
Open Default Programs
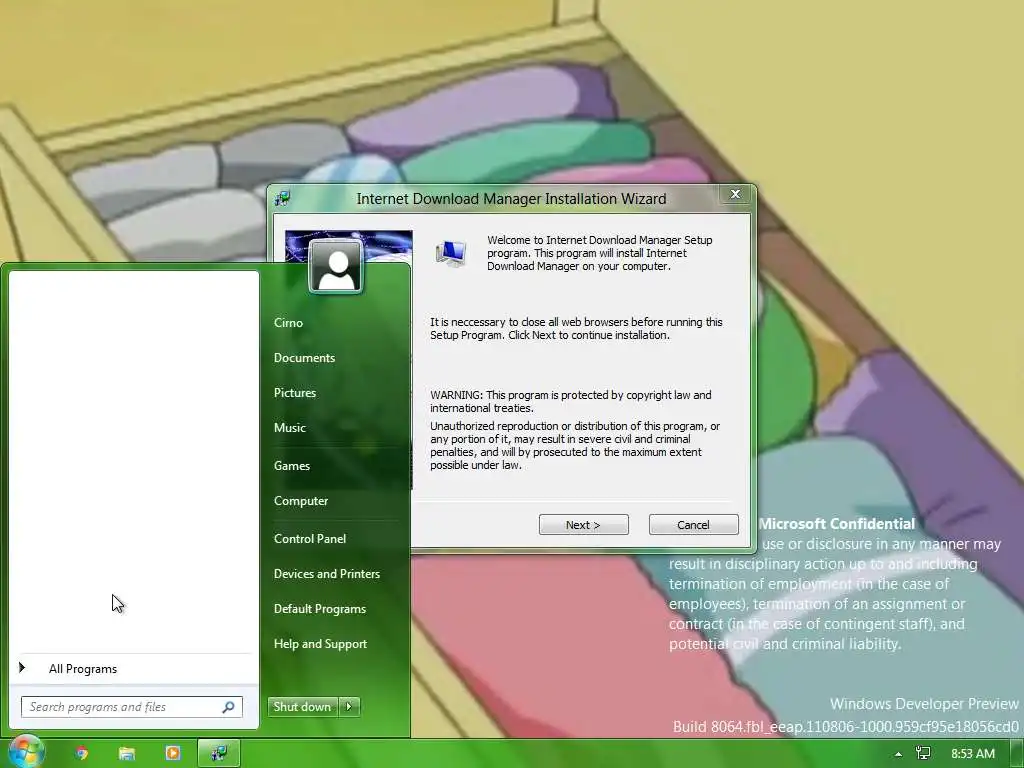coord(319,609)
